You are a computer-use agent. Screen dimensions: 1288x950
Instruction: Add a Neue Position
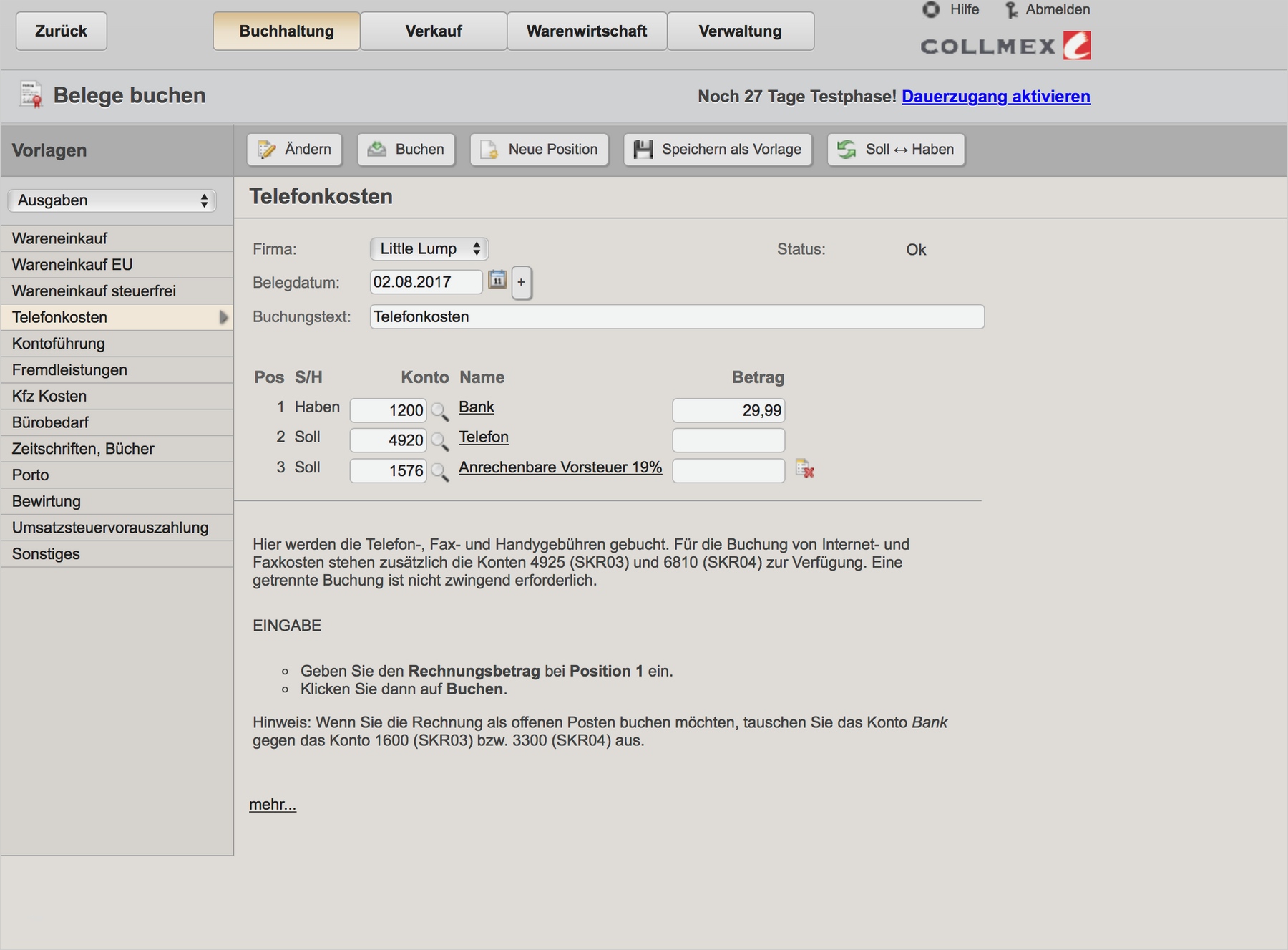(x=539, y=150)
